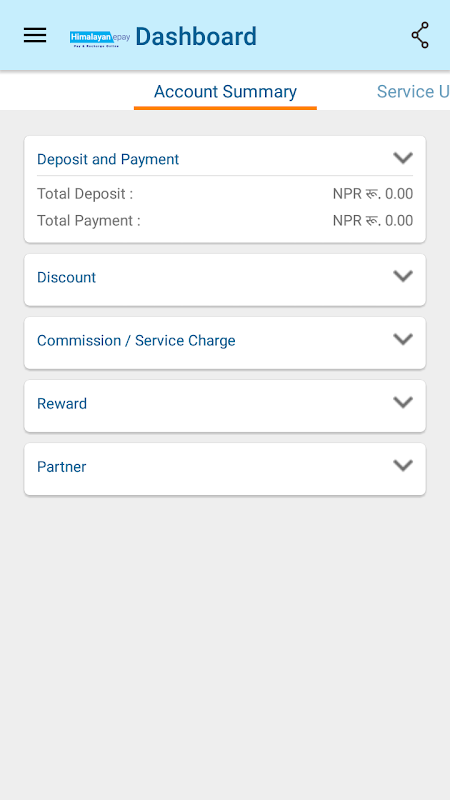
Task: Select the Commission / Service Charge heading
Action: click(136, 341)
